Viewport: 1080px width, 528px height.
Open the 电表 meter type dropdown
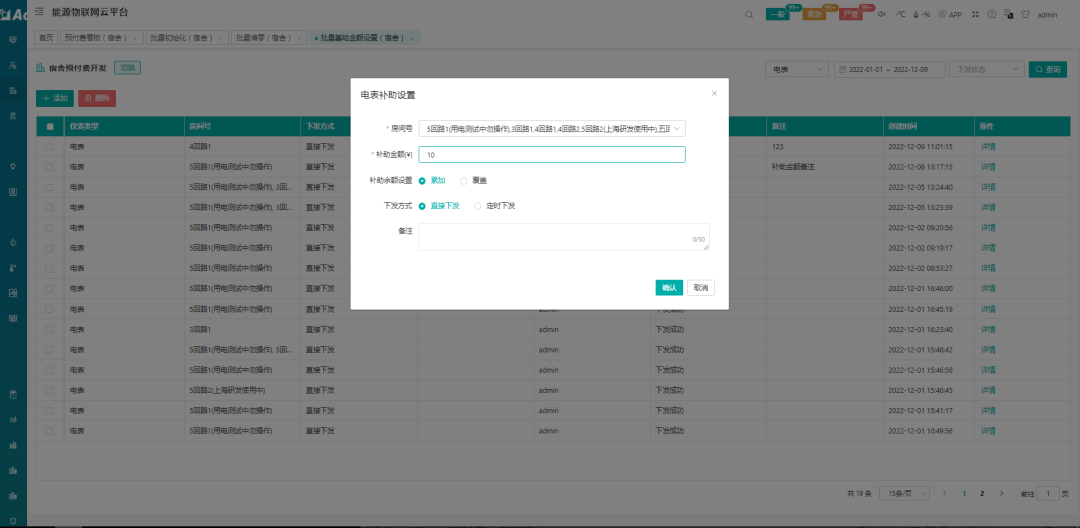pos(797,70)
